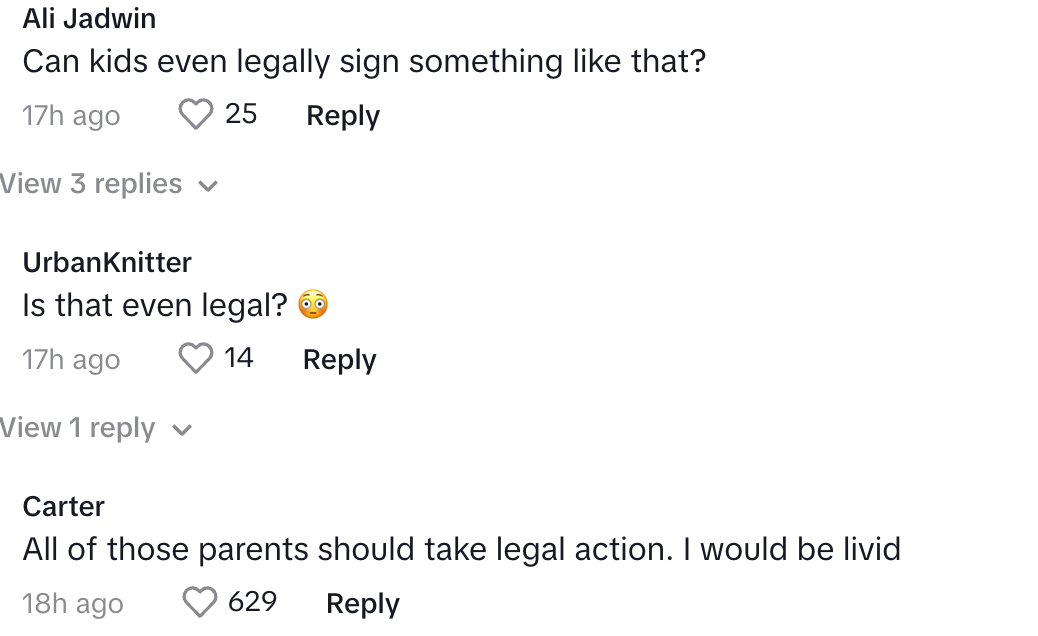The height and width of the screenshot is (636, 1038).
Task: Like Ali Jadwin's comment with the heart
Action: (x=196, y=115)
